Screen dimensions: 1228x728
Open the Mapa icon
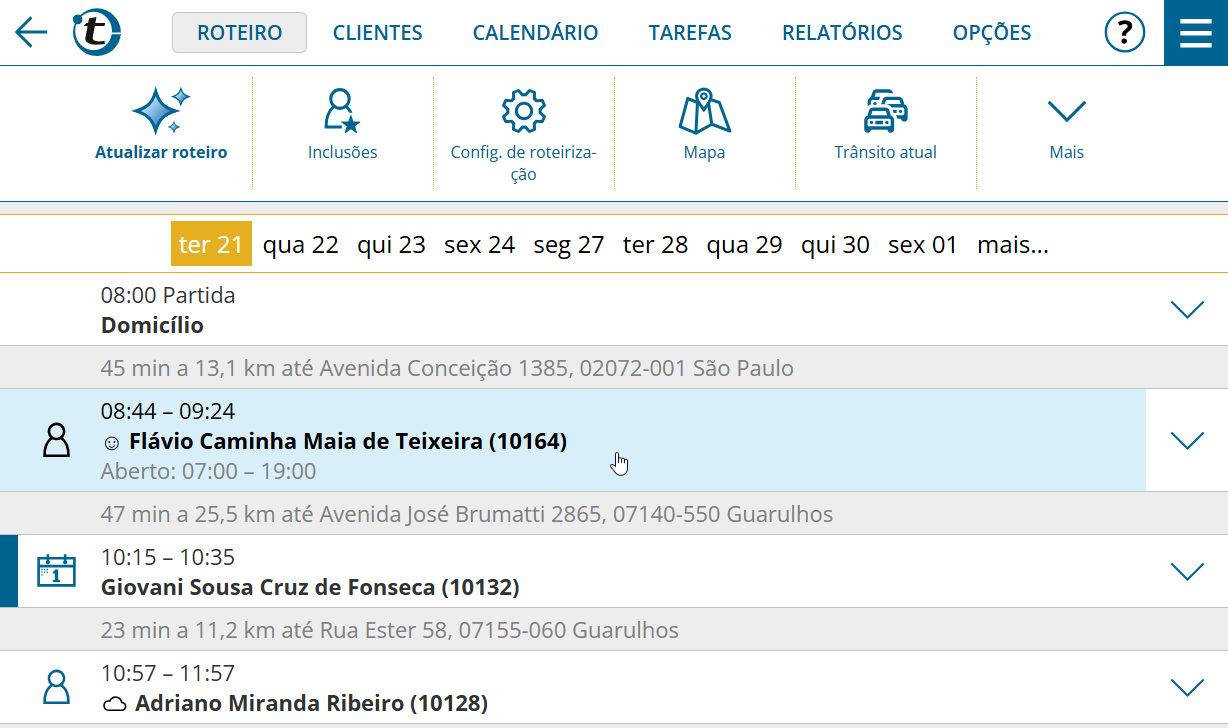(x=704, y=112)
